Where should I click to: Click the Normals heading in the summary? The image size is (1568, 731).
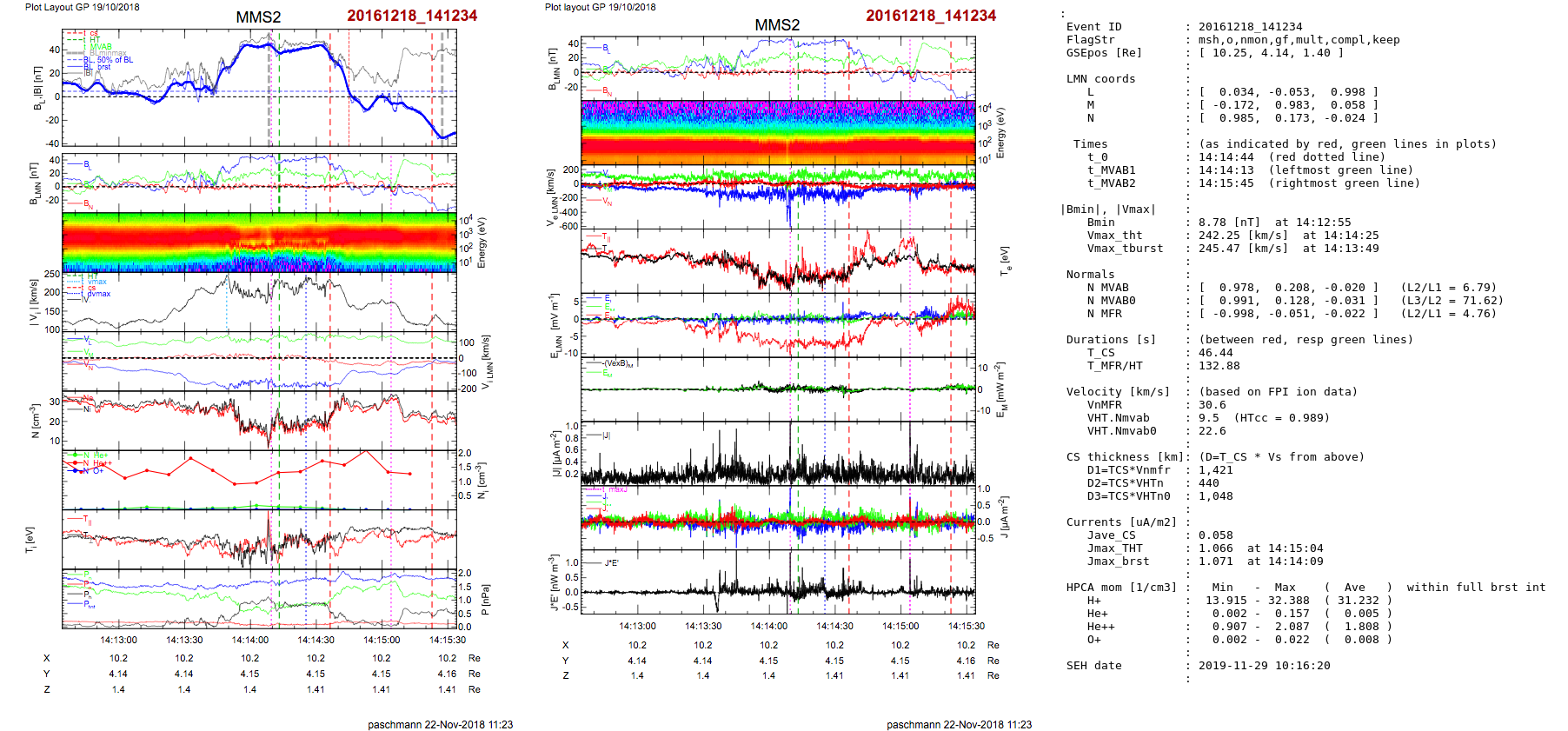point(1090,275)
